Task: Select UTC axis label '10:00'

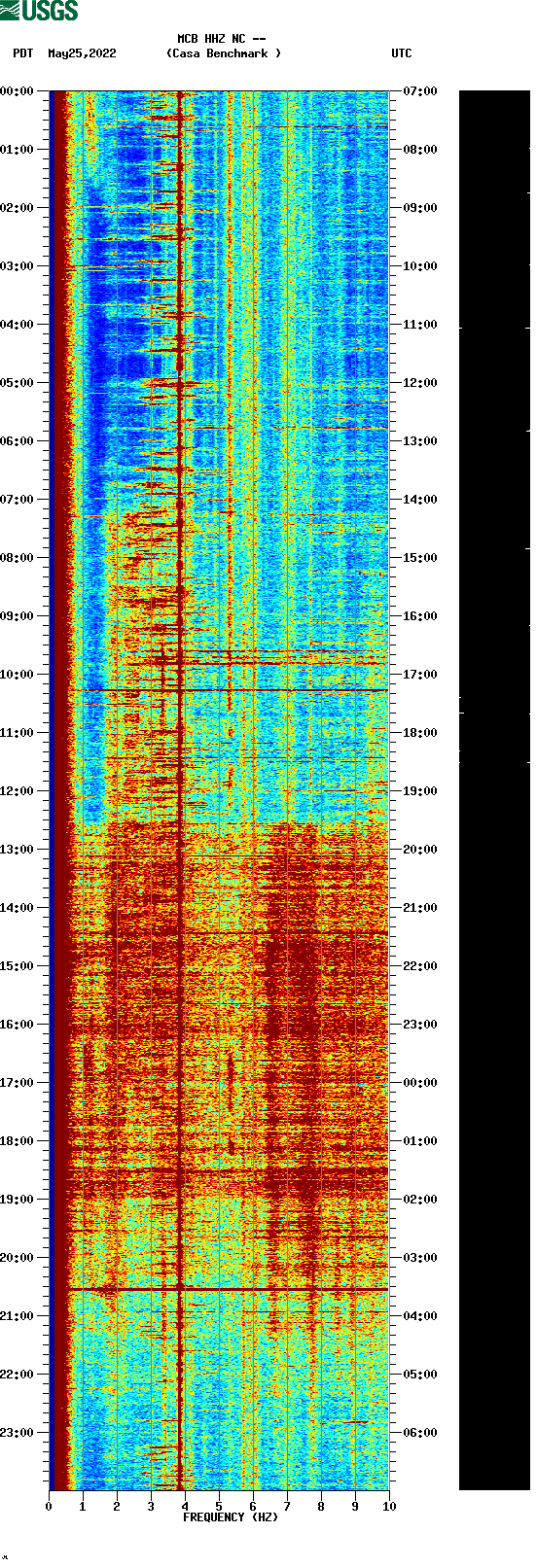Action: pos(420,266)
